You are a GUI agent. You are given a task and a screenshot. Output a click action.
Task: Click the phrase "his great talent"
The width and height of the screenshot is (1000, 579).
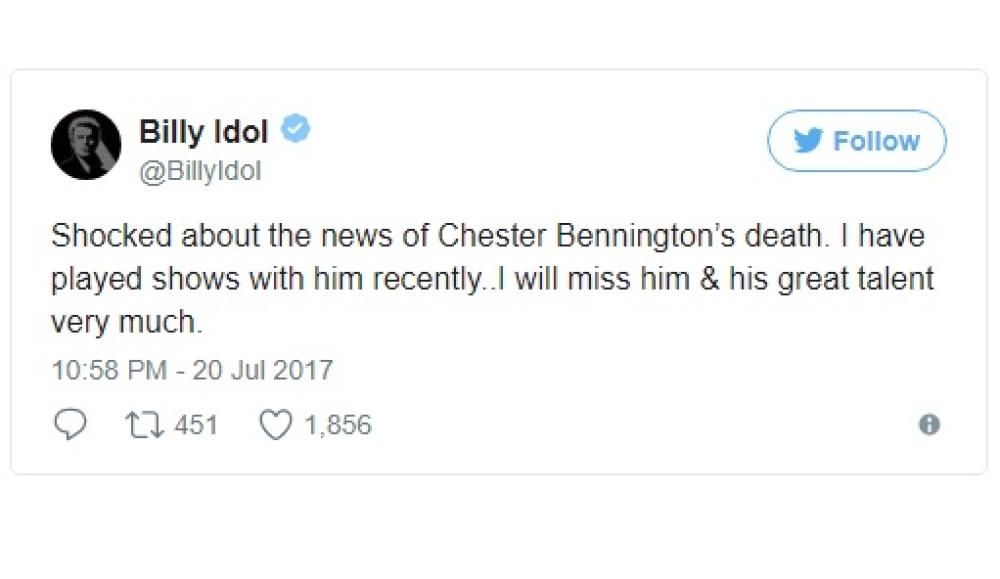coord(846,279)
